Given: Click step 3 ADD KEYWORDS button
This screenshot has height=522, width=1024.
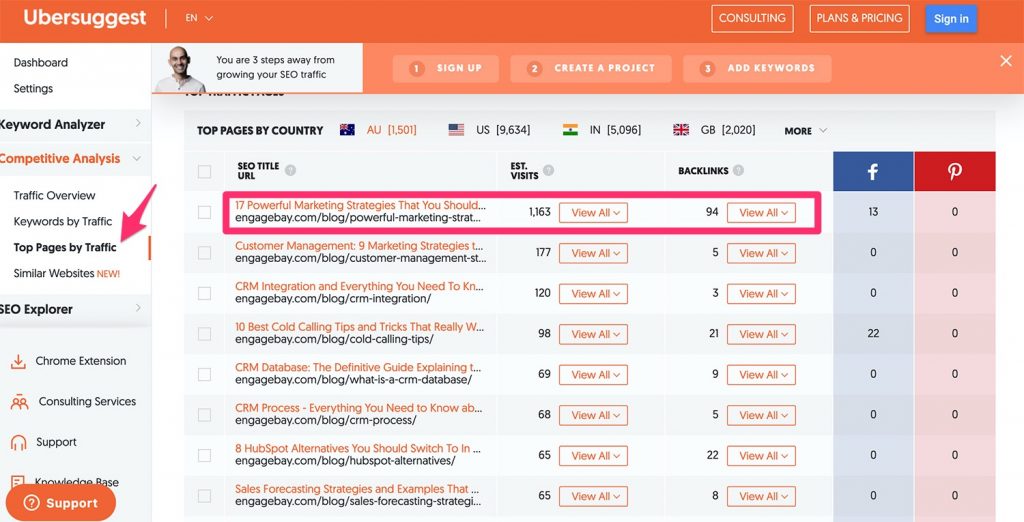Looking at the screenshot, I should point(757,69).
